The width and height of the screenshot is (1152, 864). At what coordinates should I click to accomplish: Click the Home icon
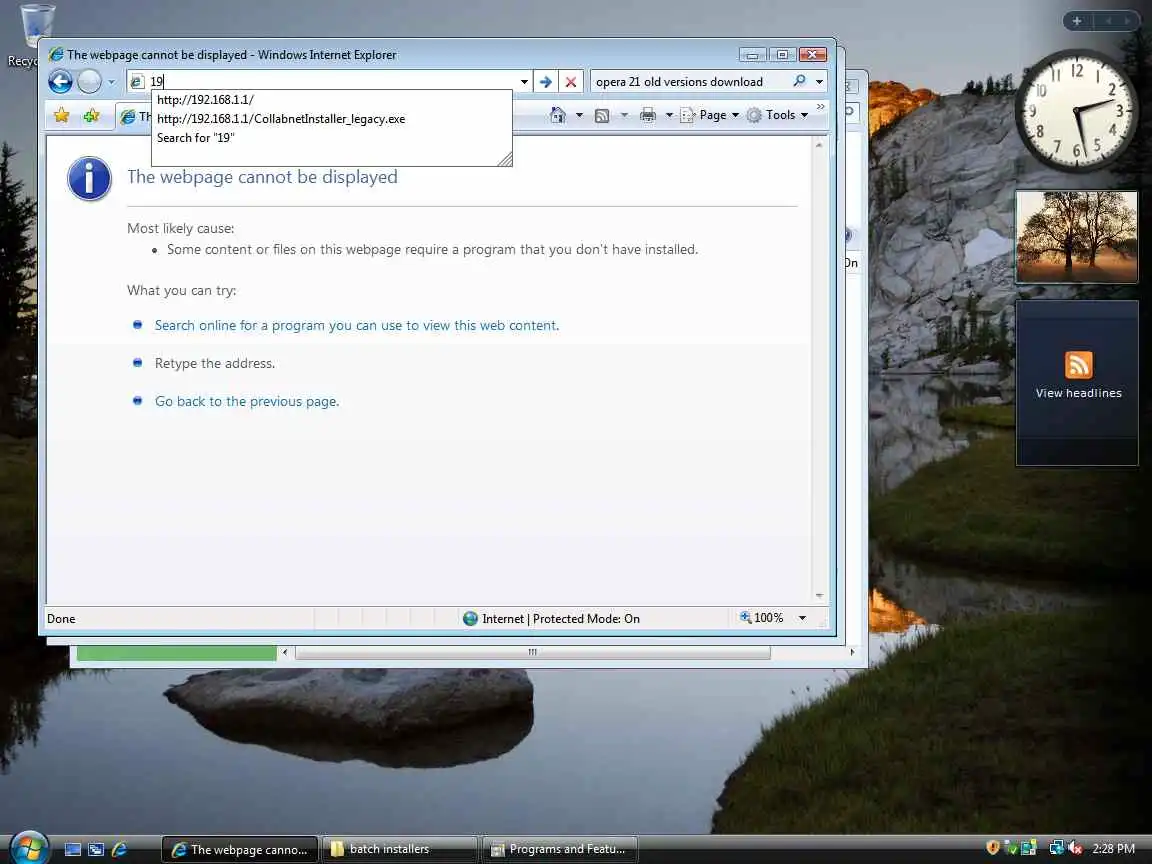pyautogui.click(x=558, y=115)
